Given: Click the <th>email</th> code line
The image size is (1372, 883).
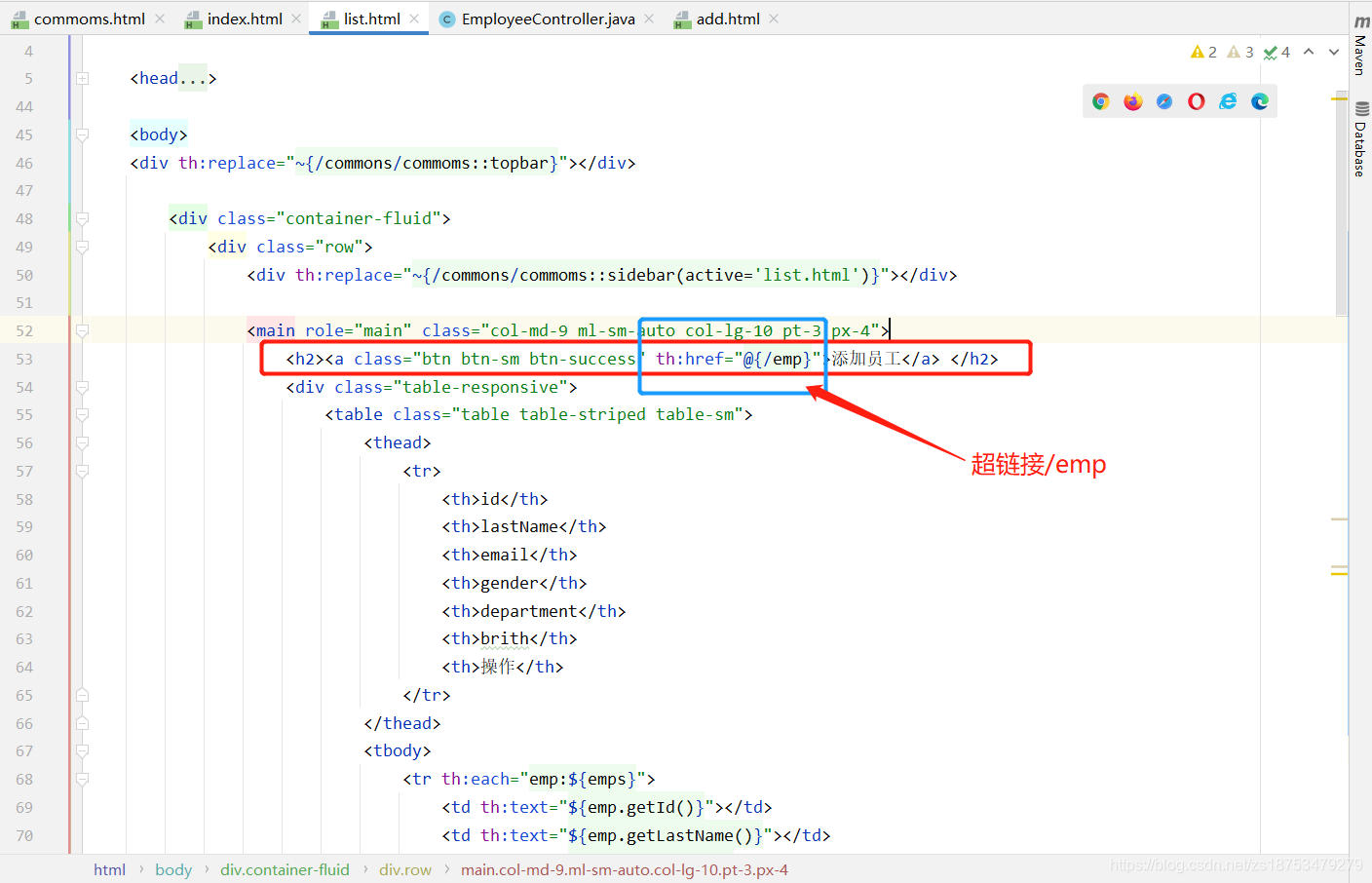Looking at the screenshot, I should click(510, 555).
